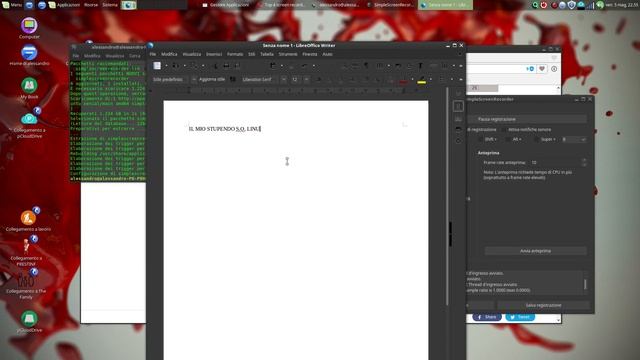
Task: Open the Formato menu in Writer
Action: click(x=235, y=54)
